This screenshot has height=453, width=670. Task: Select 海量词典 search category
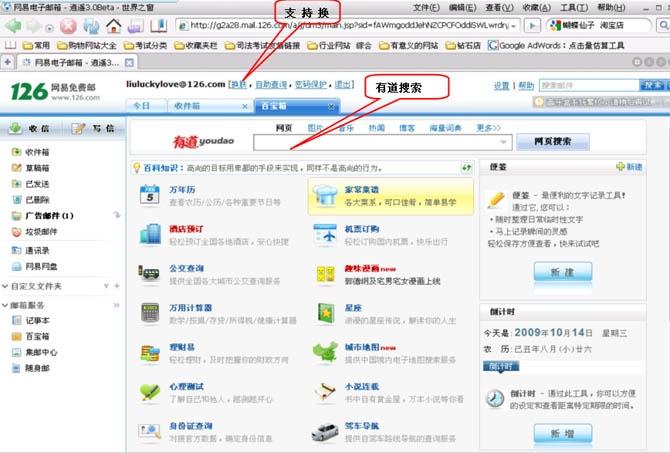click(x=445, y=128)
